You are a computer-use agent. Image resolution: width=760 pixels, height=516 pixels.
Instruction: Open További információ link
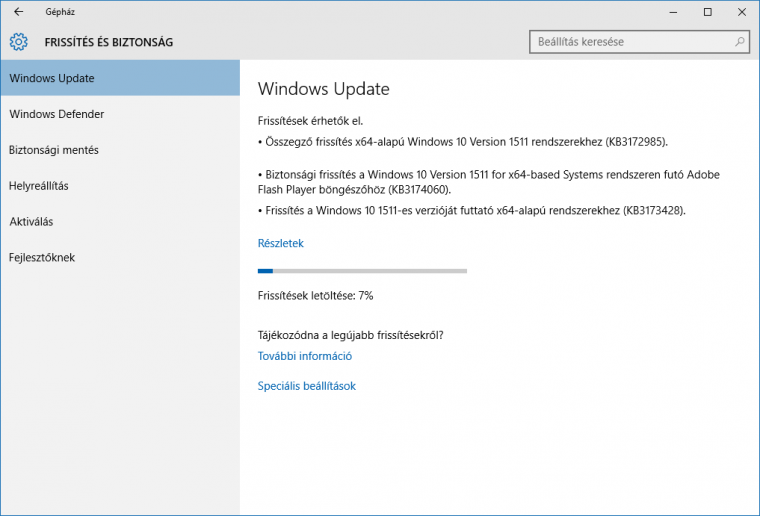click(x=305, y=356)
